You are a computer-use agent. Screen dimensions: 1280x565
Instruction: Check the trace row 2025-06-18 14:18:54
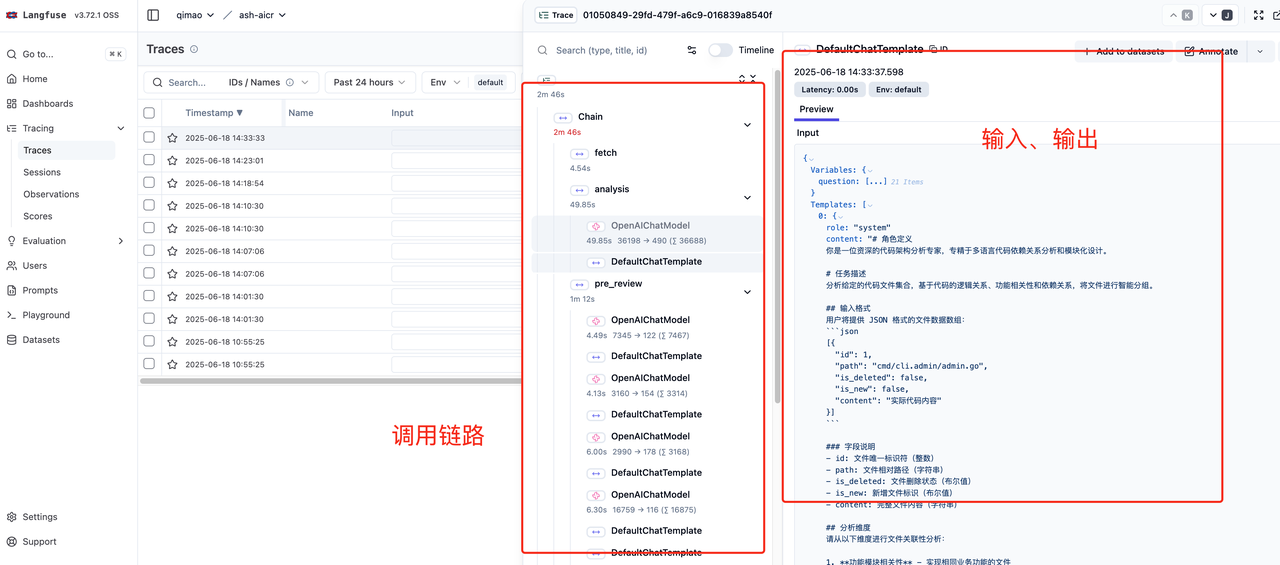[x=149, y=183]
